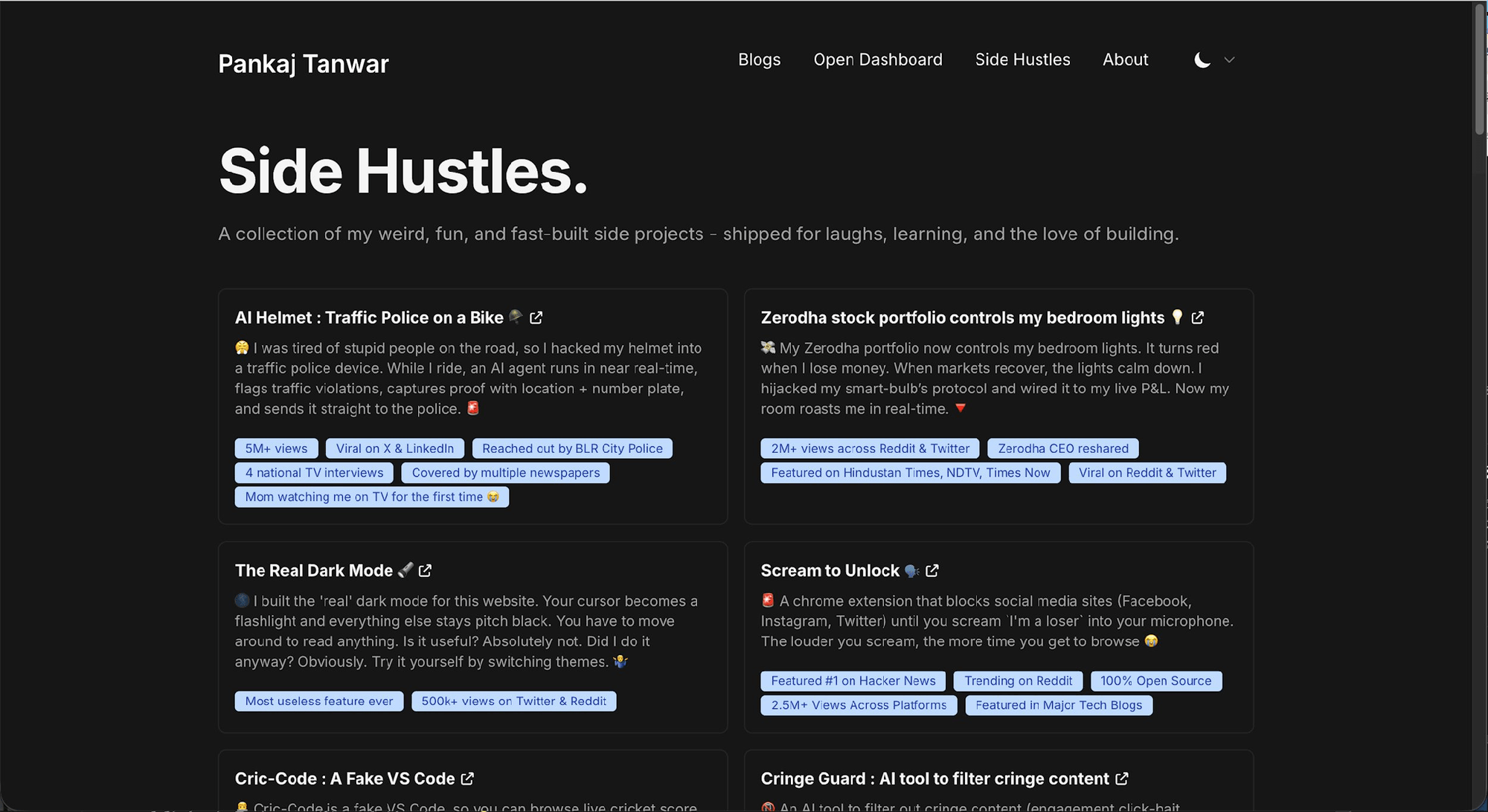The height and width of the screenshot is (812, 1488).
Task: Expand the theme selector chevron
Action: coord(1229,60)
